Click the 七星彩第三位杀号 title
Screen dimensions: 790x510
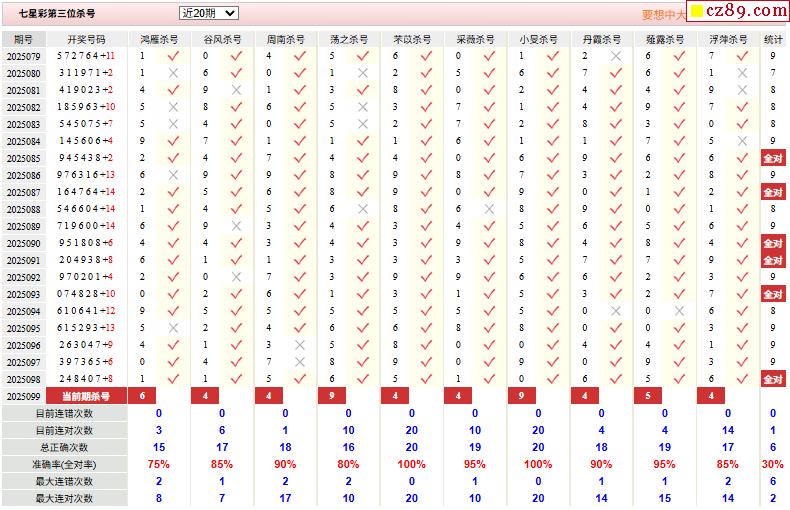pos(57,13)
